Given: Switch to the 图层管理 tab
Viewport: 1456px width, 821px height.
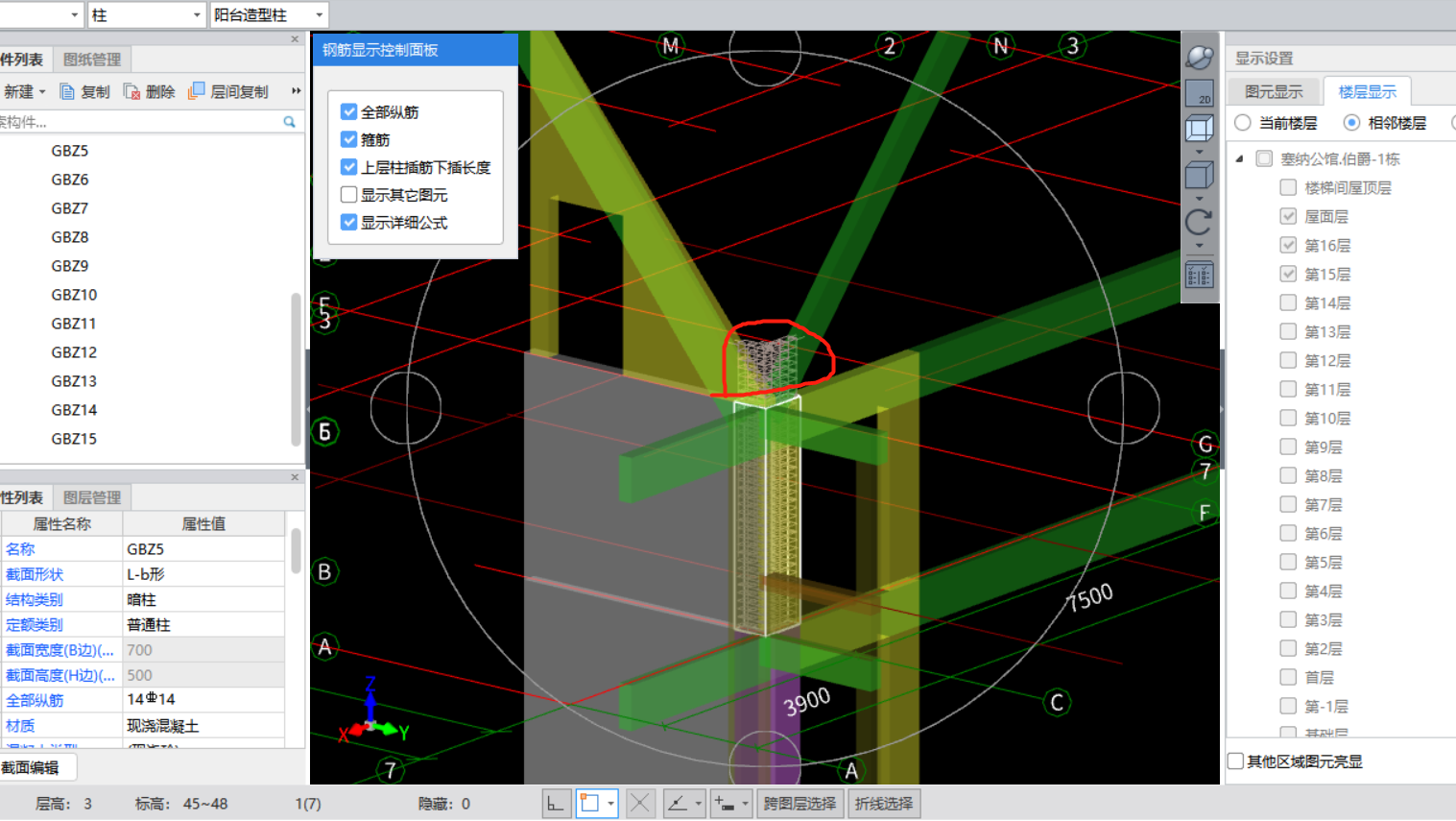Looking at the screenshot, I should pos(92,497).
